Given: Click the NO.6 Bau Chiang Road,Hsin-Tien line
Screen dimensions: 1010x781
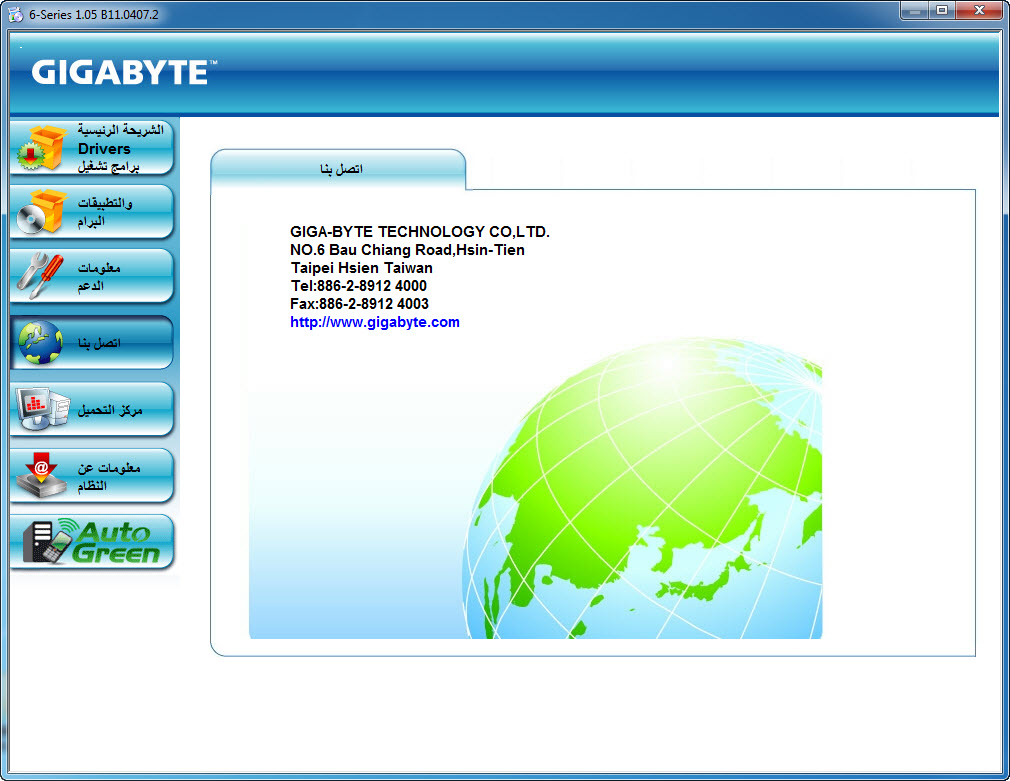Looking at the screenshot, I should (407, 249).
